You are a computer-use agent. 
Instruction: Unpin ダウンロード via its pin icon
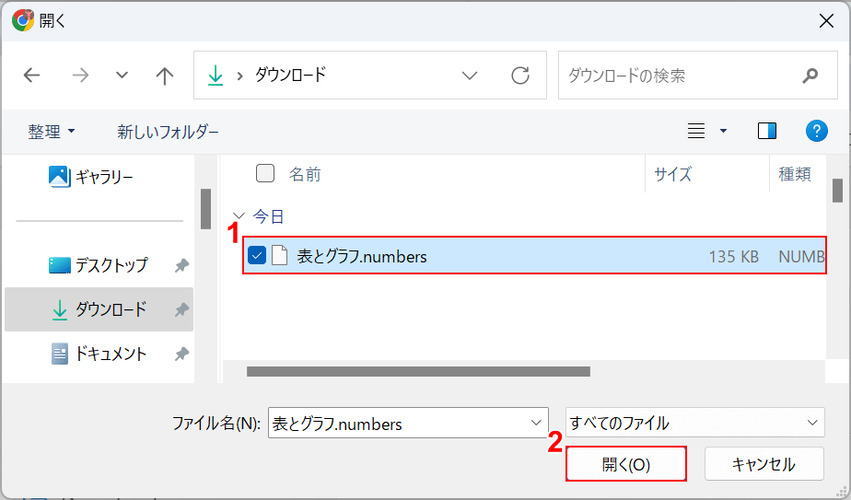coord(181,310)
